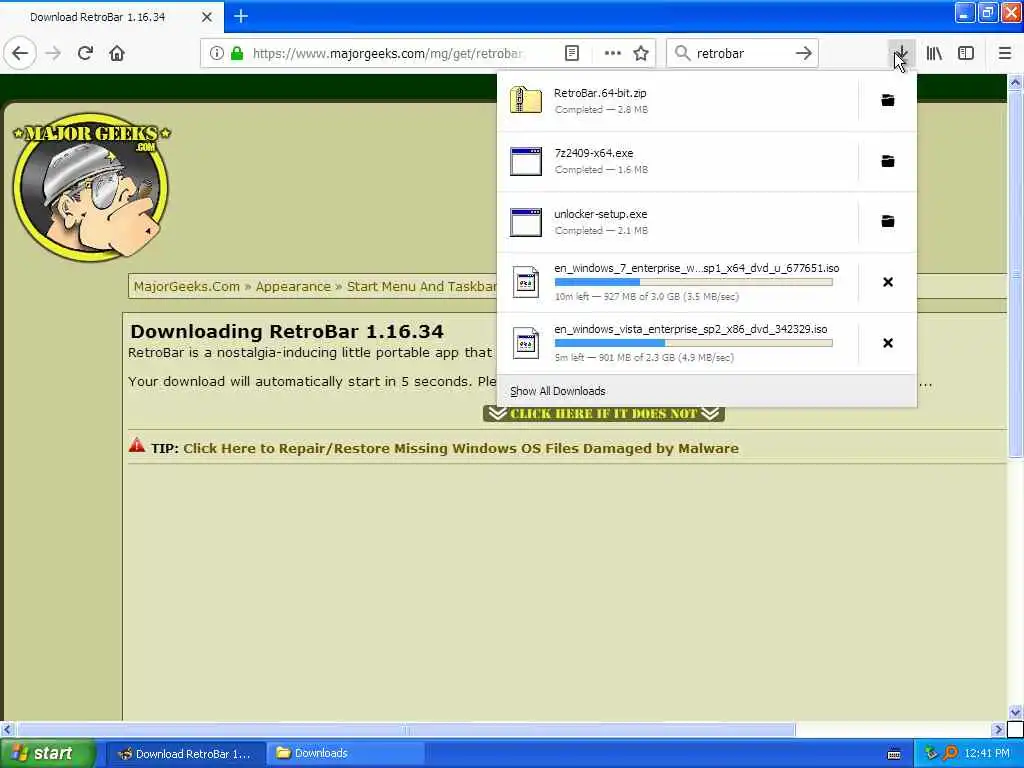The image size is (1024, 768).
Task: Show site information icon in address bar
Action: [x=217, y=53]
